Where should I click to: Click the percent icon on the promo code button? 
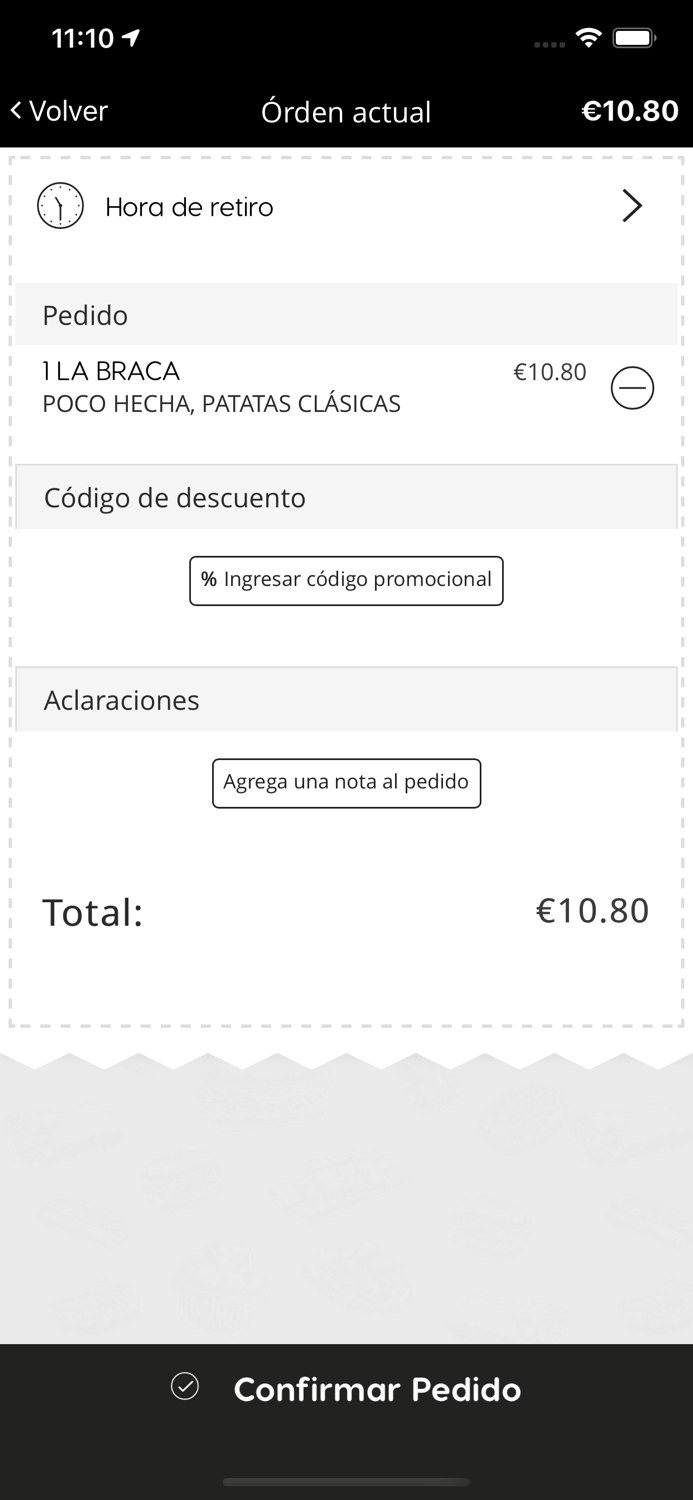click(209, 580)
